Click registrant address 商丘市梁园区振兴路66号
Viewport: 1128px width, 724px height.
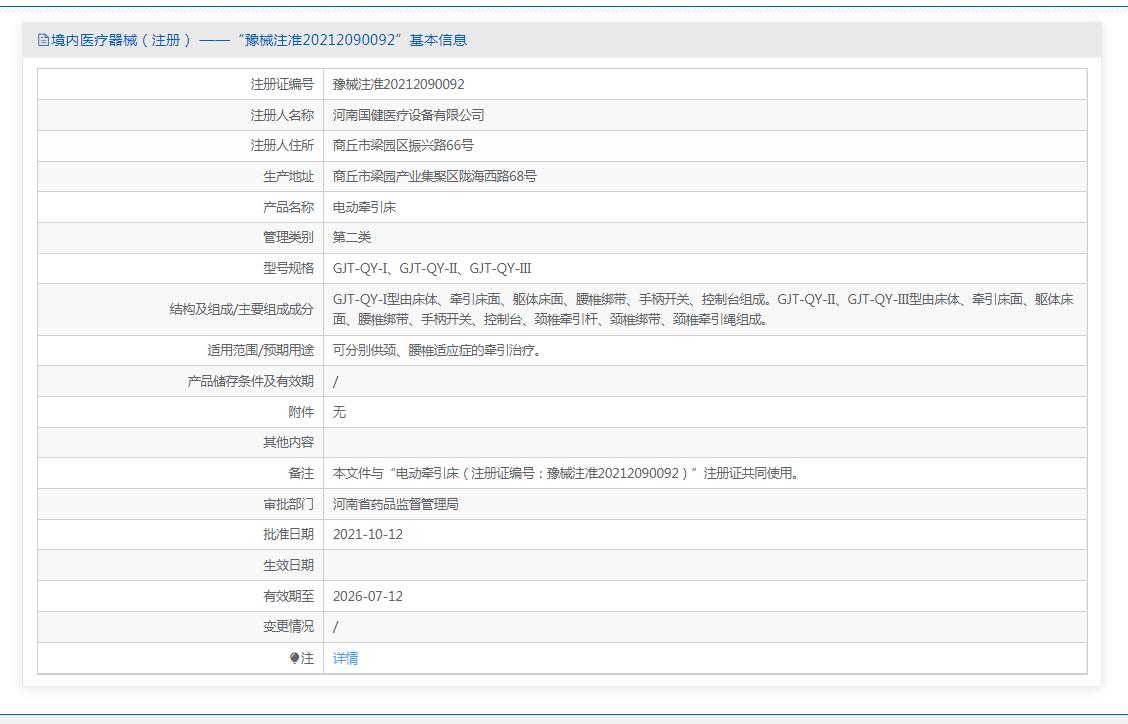tap(403, 145)
